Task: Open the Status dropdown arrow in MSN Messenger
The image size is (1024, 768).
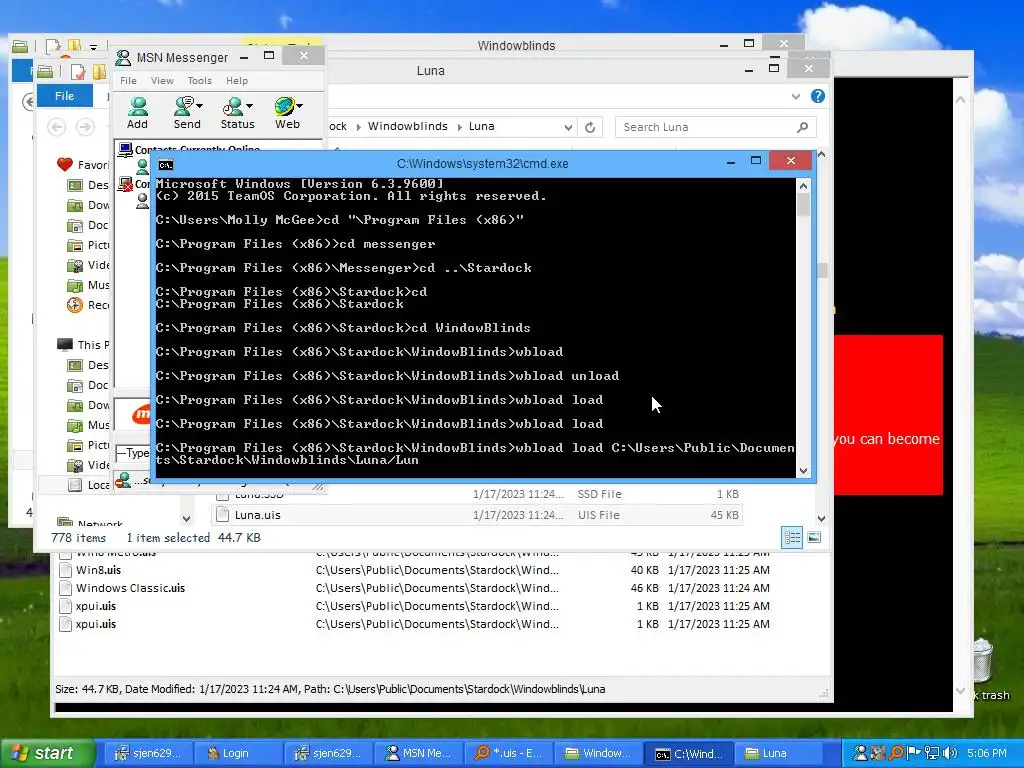Action: pyautogui.click(x=249, y=106)
